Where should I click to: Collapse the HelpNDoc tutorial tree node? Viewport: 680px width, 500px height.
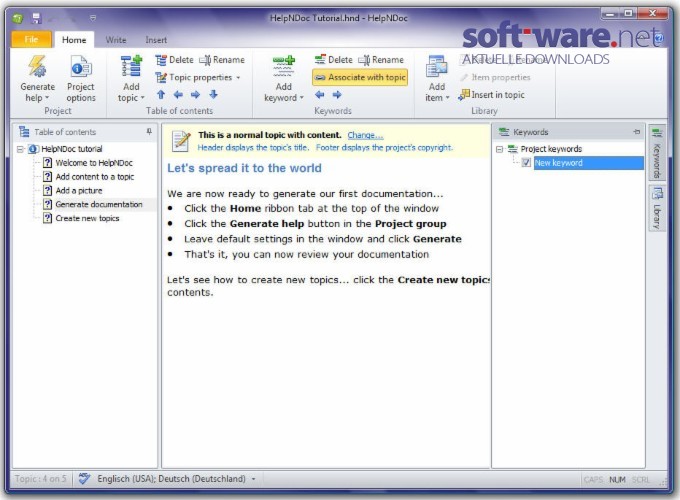pos(20,149)
